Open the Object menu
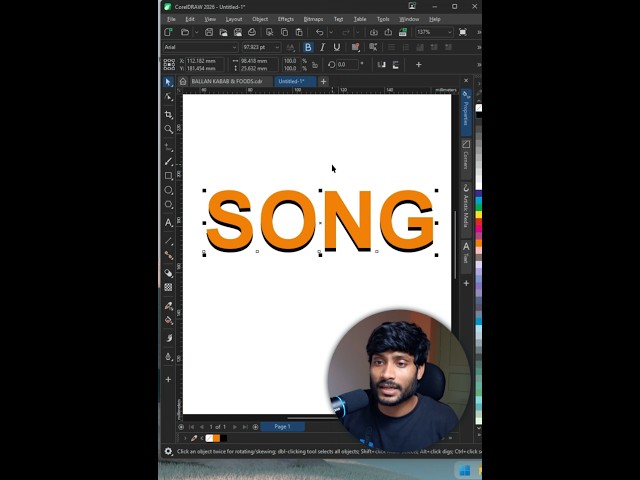Viewport: 640px width, 480px height. coord(260,19)
